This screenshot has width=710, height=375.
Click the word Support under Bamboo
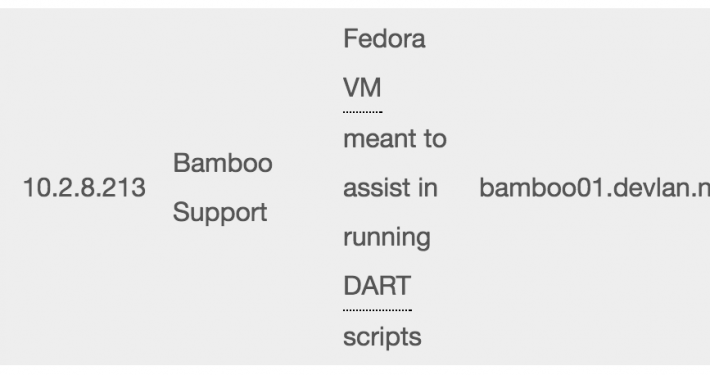coord(220,212)
